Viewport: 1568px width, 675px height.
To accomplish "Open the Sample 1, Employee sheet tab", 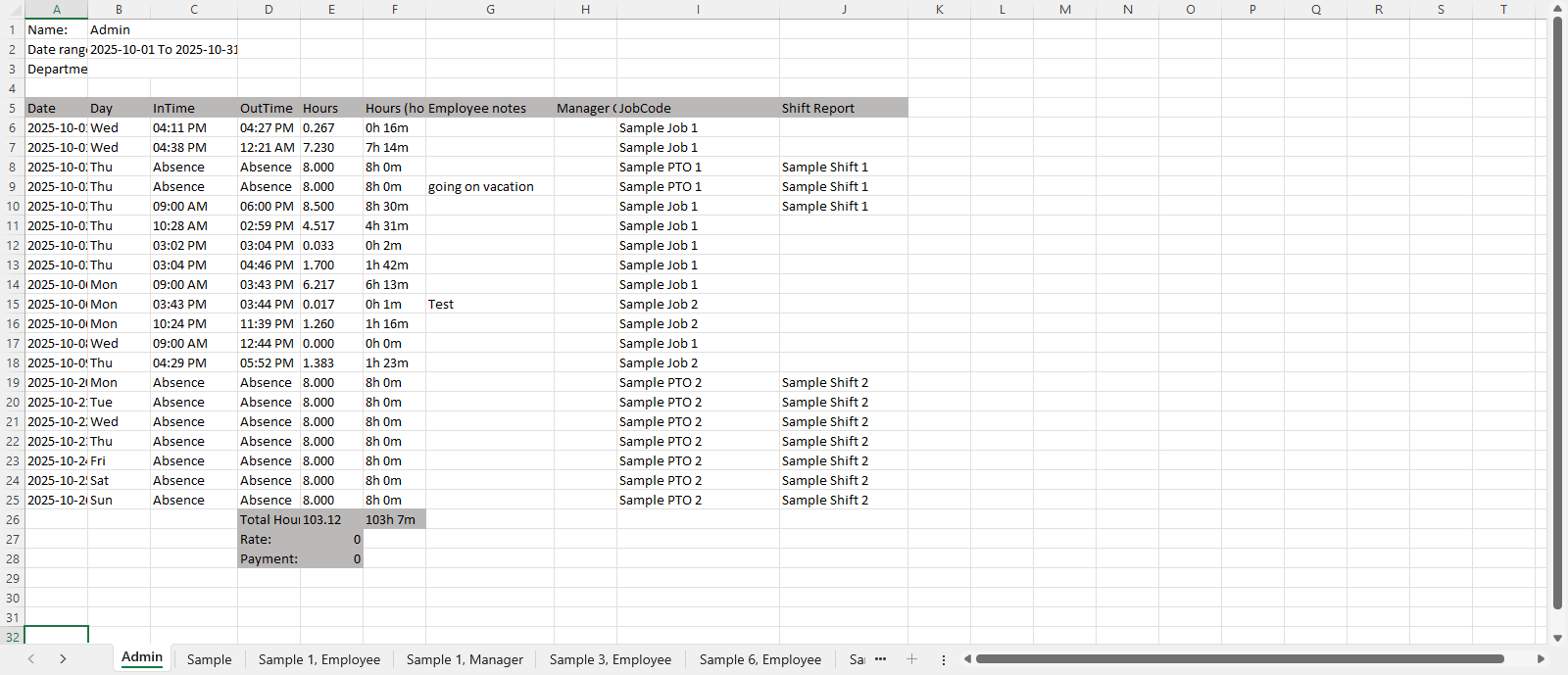I will 318,659.
